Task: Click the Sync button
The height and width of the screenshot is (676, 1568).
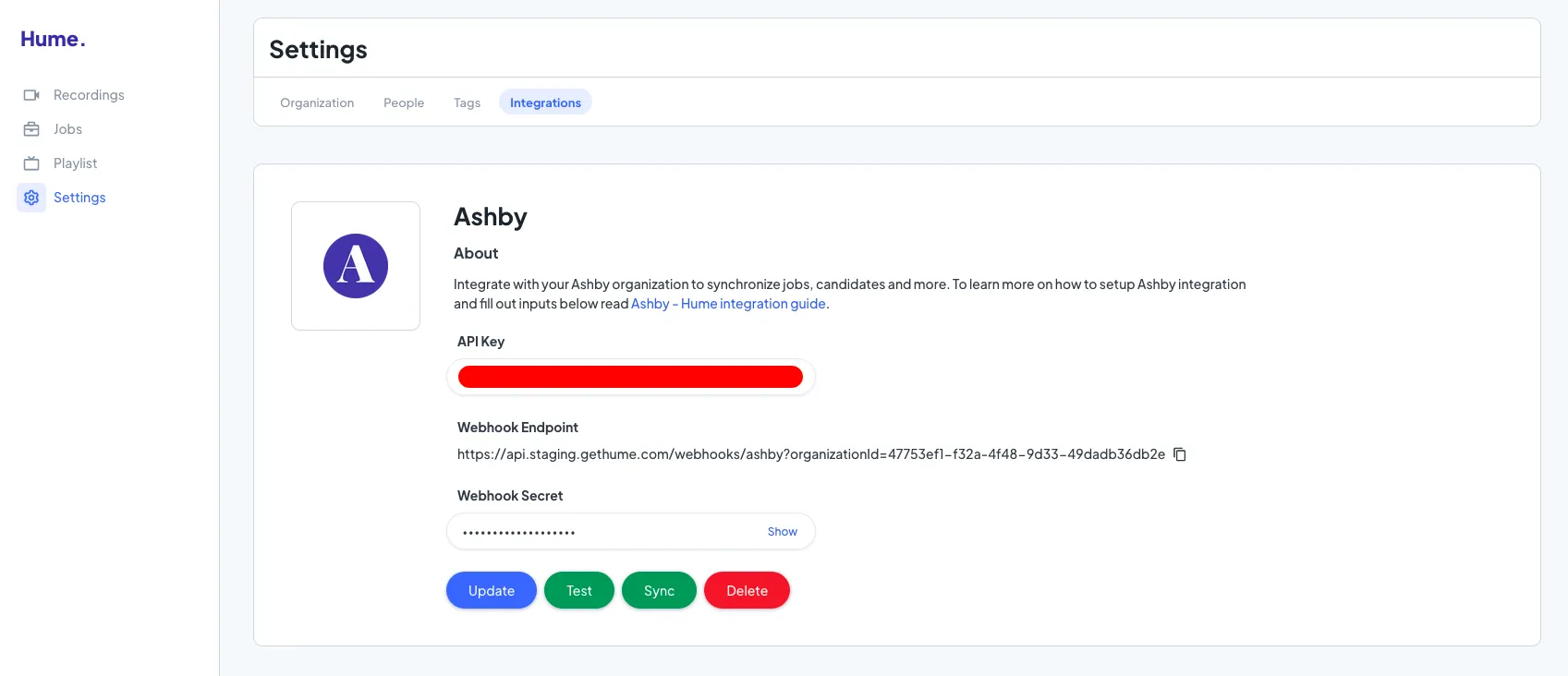Action: (x=659, y=590)
